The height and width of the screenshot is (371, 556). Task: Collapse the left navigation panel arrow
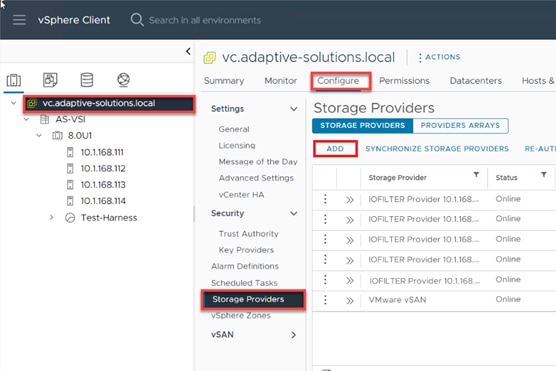[x=188, y=51]
